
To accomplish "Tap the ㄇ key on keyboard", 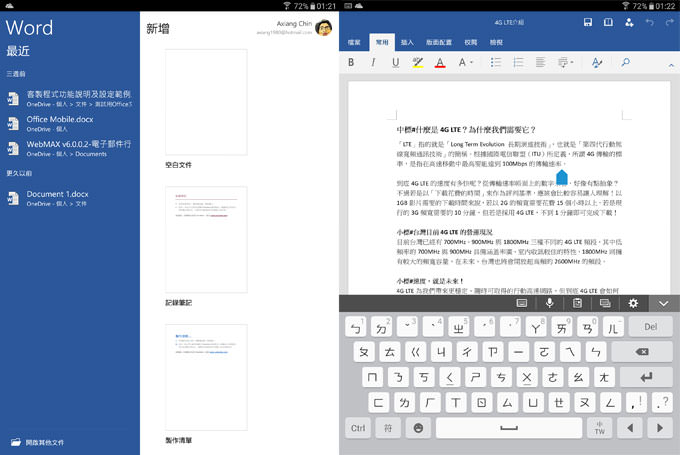I will point(373,377).
